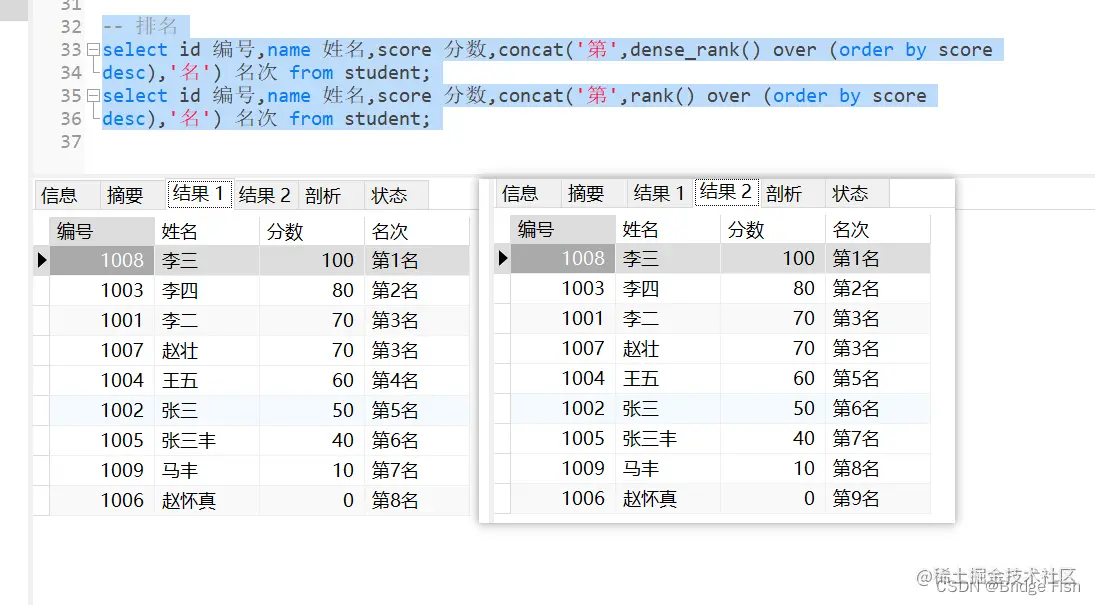Viewport: 1095px width, 605px height.
Task: Click 名次 column header in right table
Action: click(877, 229)
